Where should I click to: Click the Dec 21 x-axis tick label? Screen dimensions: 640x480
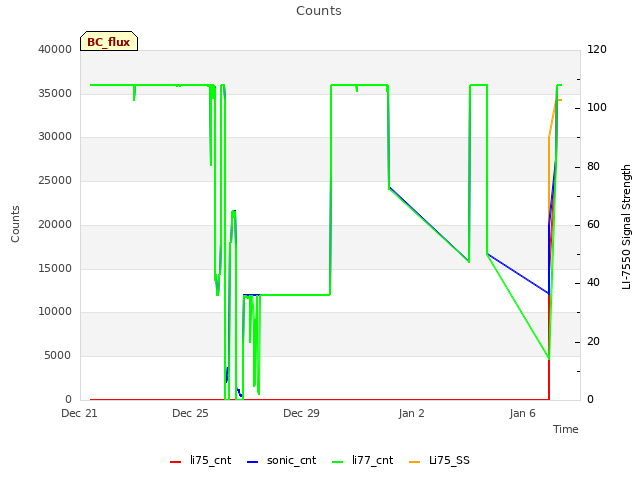click(x=79, y=413)
